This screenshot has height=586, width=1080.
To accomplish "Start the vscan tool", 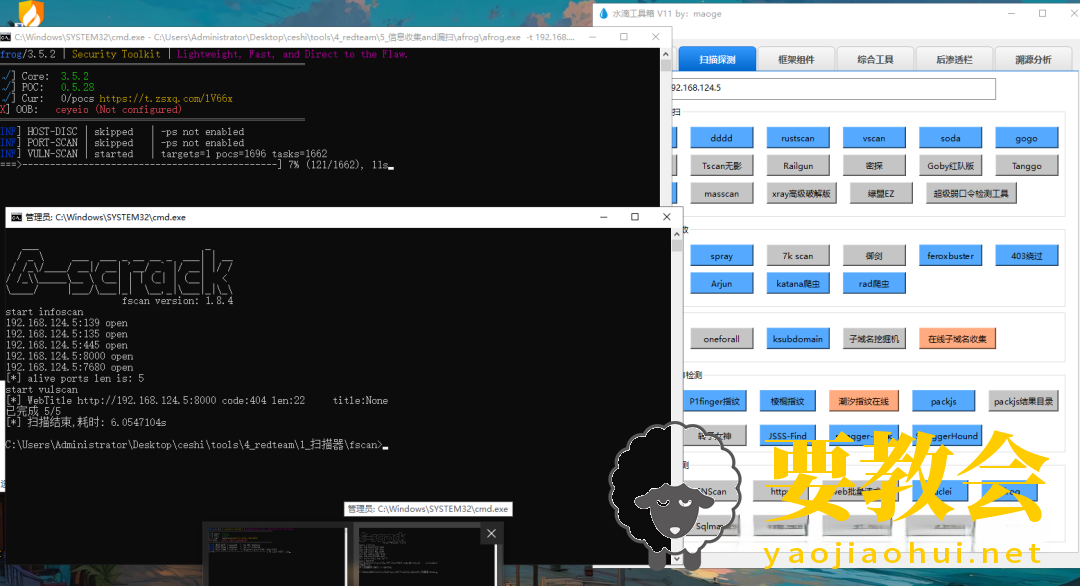I will (x=874, y=138).
